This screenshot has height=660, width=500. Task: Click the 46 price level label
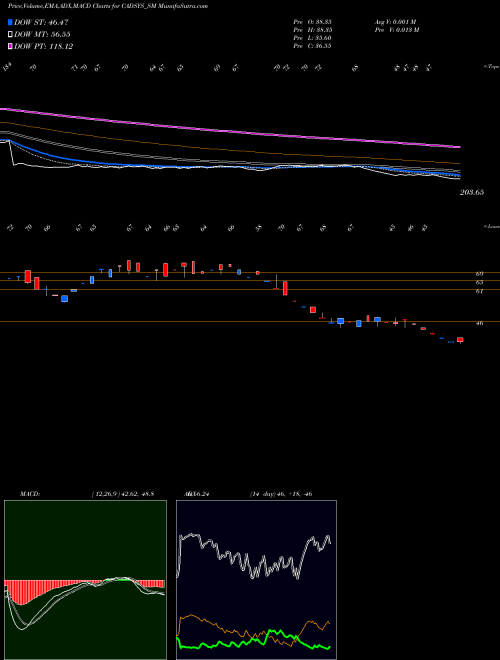click(479, 323)
